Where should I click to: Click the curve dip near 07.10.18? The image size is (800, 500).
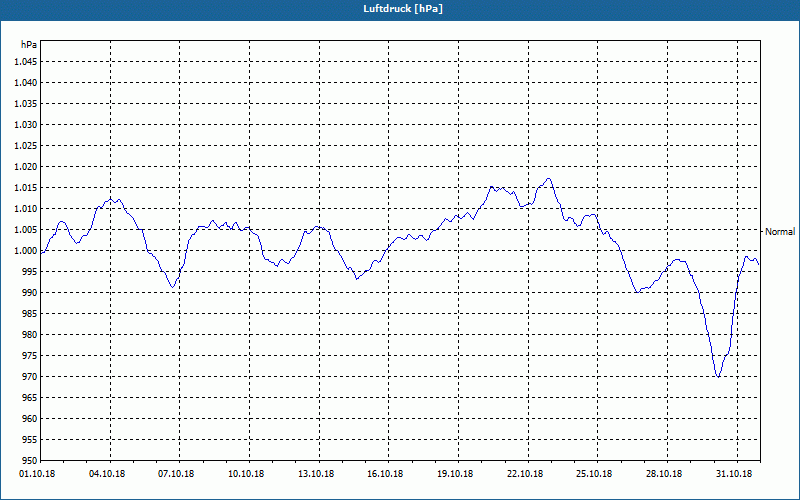click(172, 287)
